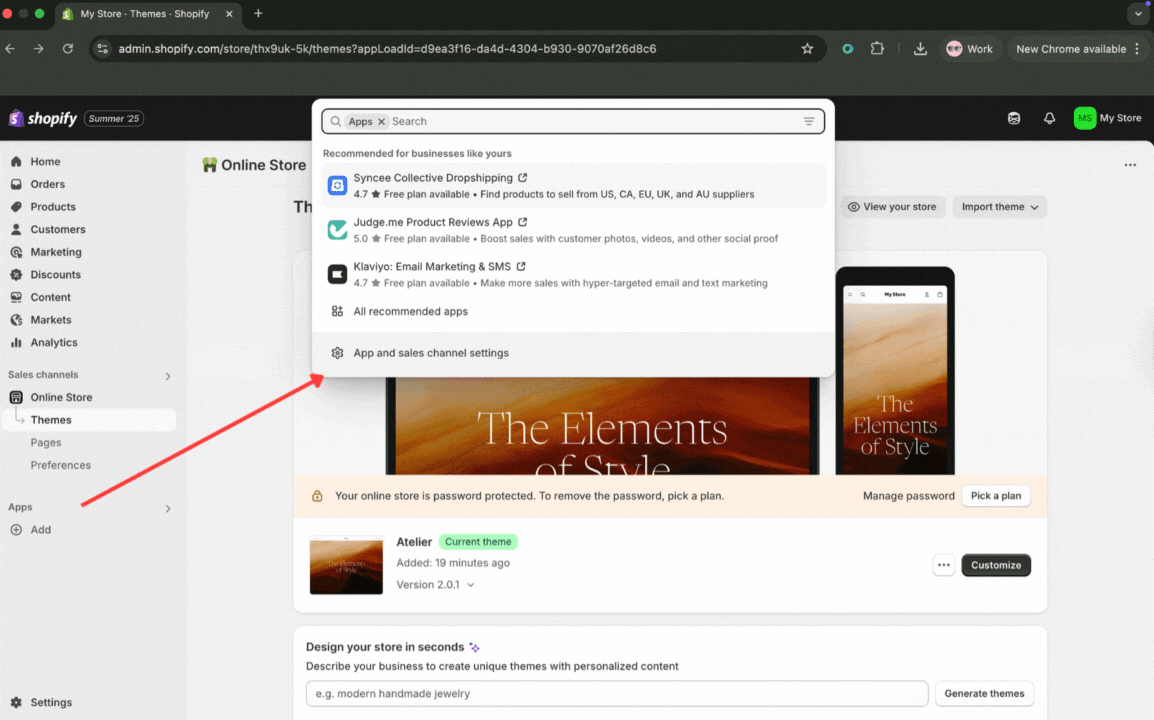1154x720 pixels.
Task: Open the My Store account menu
Action: [x=1108, y=118]
